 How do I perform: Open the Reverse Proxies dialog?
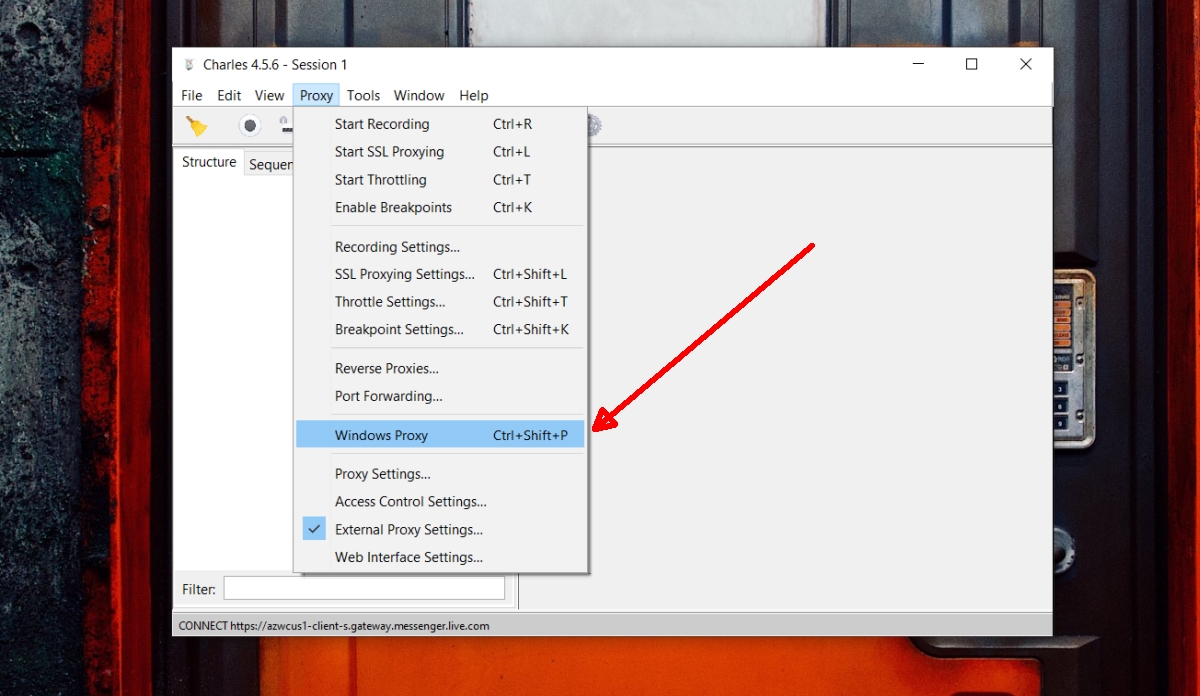(387, 368)
